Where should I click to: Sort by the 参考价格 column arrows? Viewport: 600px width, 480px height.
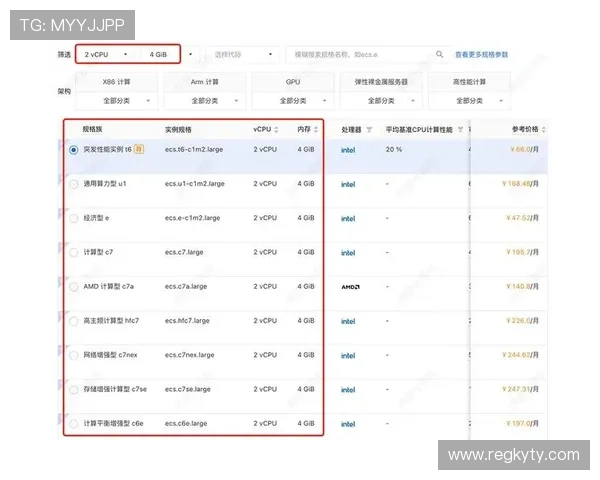click(543, 130)
